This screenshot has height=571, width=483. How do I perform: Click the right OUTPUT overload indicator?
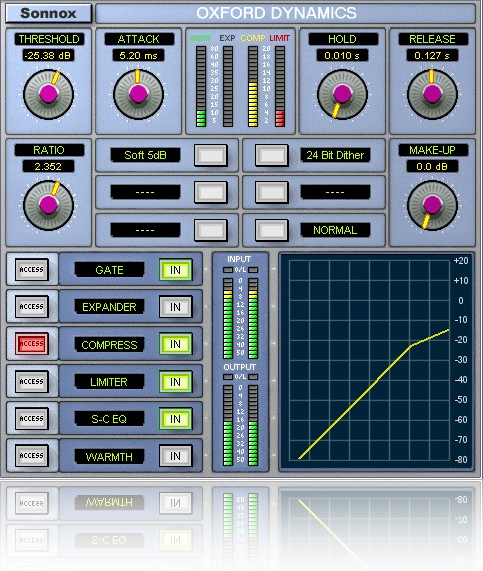pos(253,377)
